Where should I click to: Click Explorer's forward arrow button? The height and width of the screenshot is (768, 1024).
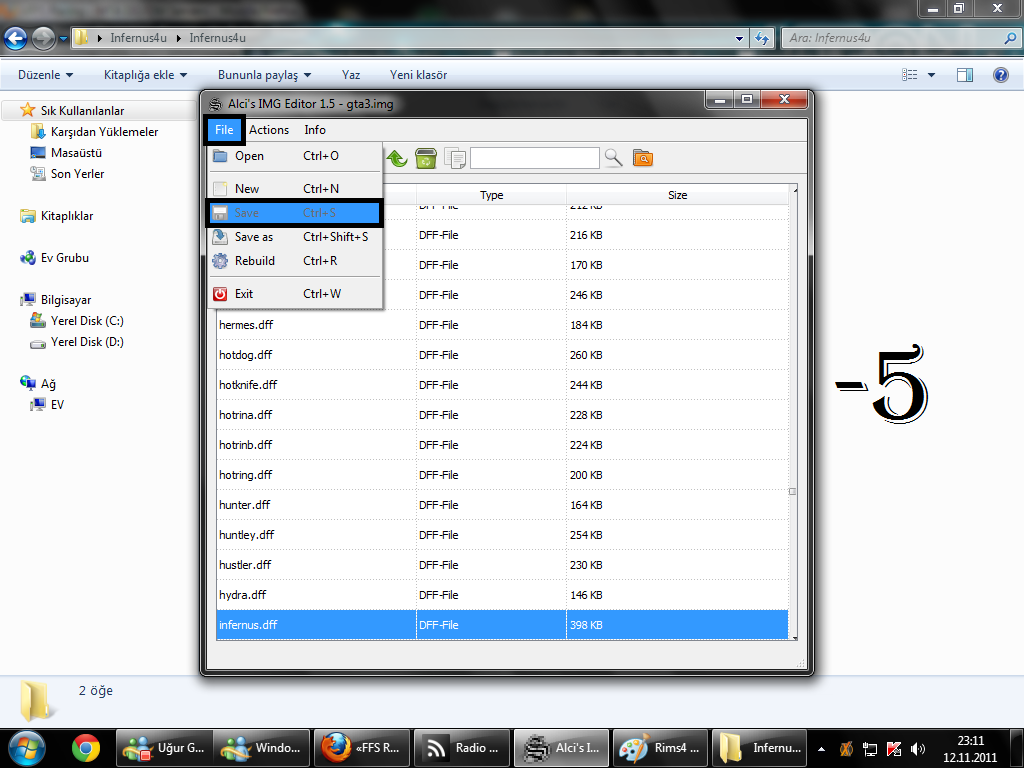(x=44, y=39)
